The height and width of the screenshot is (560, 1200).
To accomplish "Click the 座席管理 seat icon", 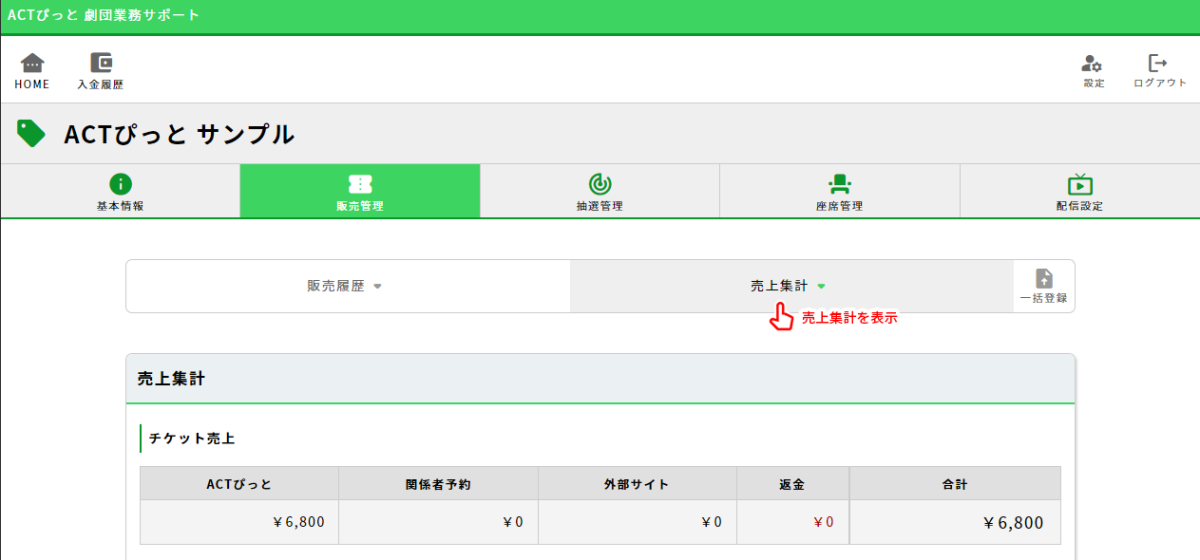I will [x=839, y=184].
